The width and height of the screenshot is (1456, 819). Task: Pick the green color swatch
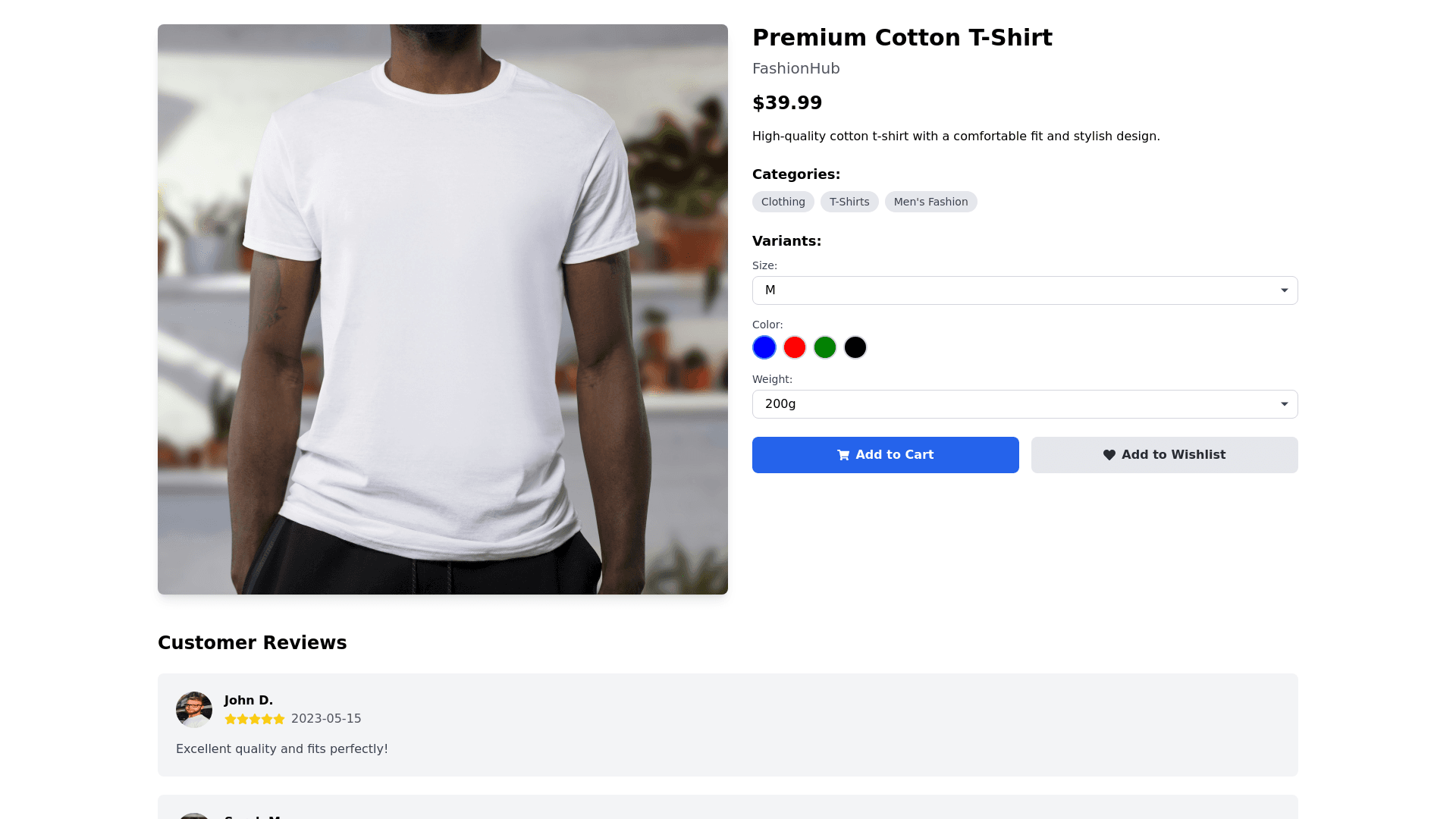click(x=825, y=347)
